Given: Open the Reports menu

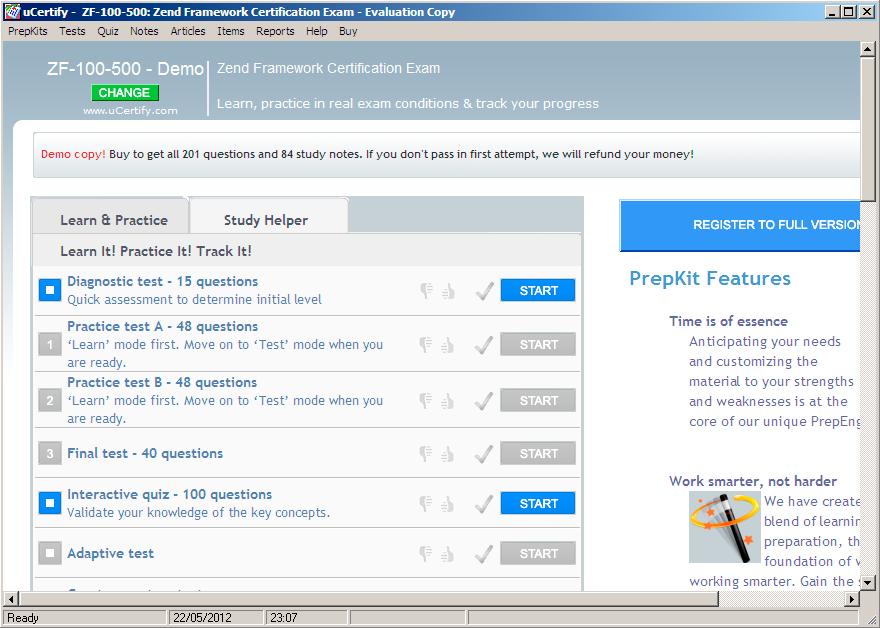Looking at the screenshot, I should click(275, 31).
